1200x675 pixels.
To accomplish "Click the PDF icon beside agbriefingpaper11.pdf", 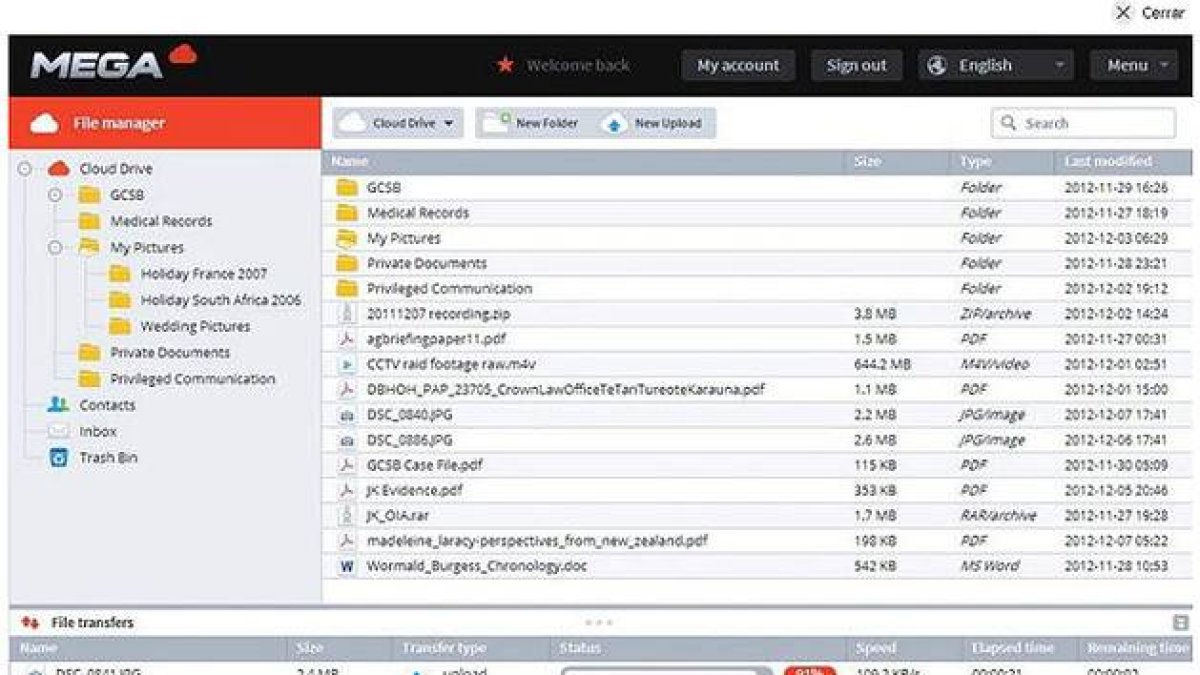I will click(347, 339).
